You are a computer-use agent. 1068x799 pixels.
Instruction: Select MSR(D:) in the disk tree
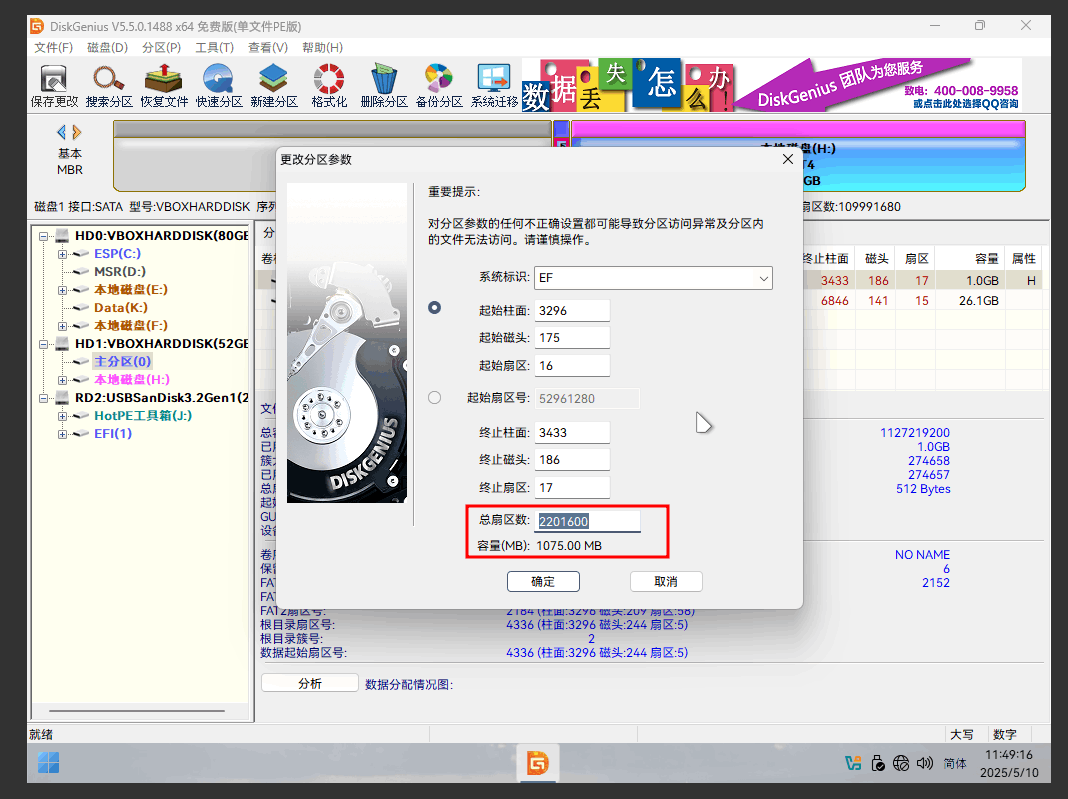pyautogui.click(x=120, y=272)
